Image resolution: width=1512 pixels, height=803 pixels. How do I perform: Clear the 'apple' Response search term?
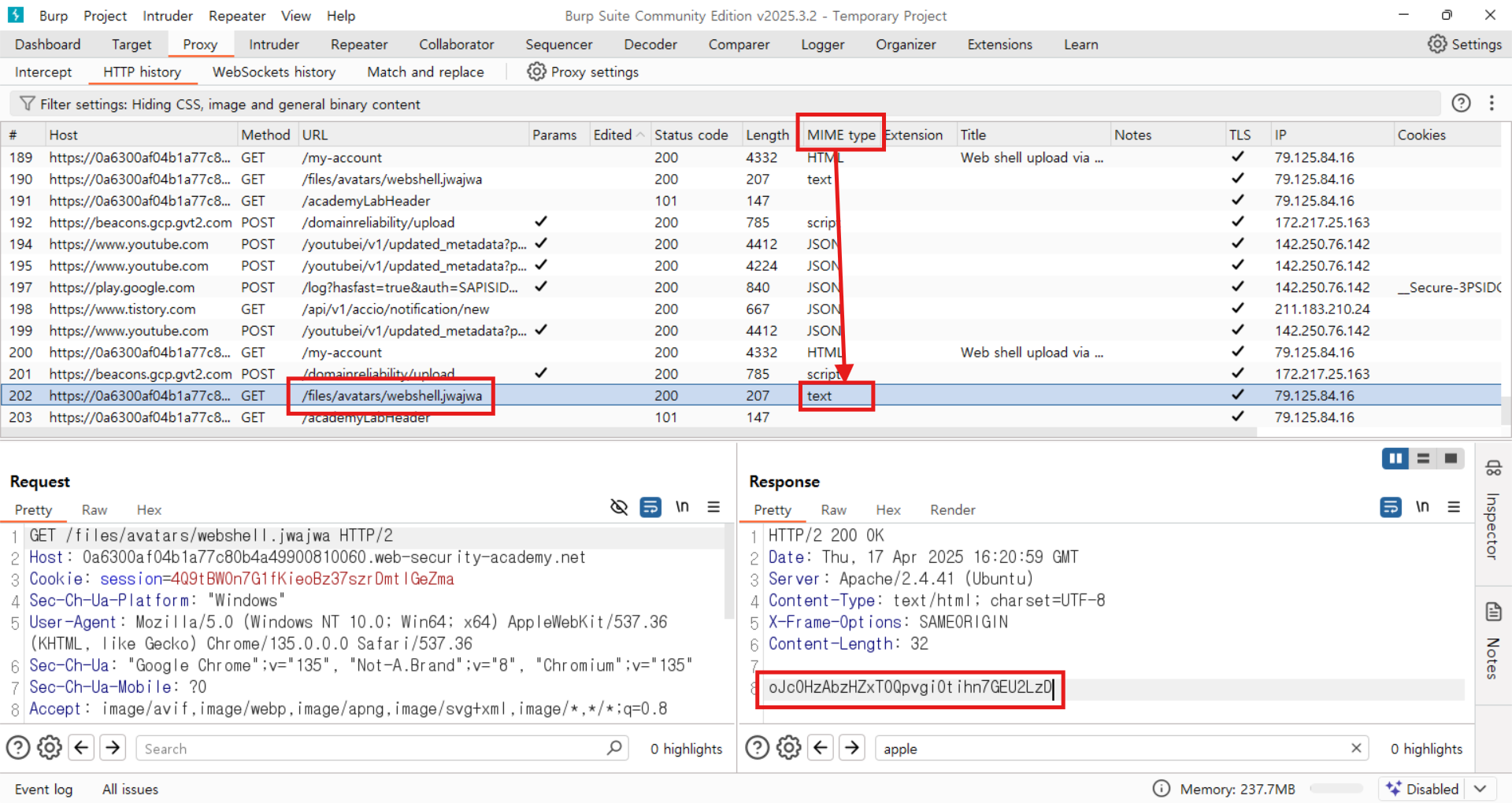pyautogui.click(x=1356, y=748)
